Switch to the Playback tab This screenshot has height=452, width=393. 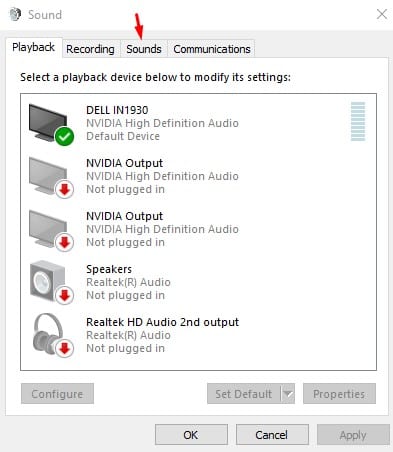pos(33,47)
